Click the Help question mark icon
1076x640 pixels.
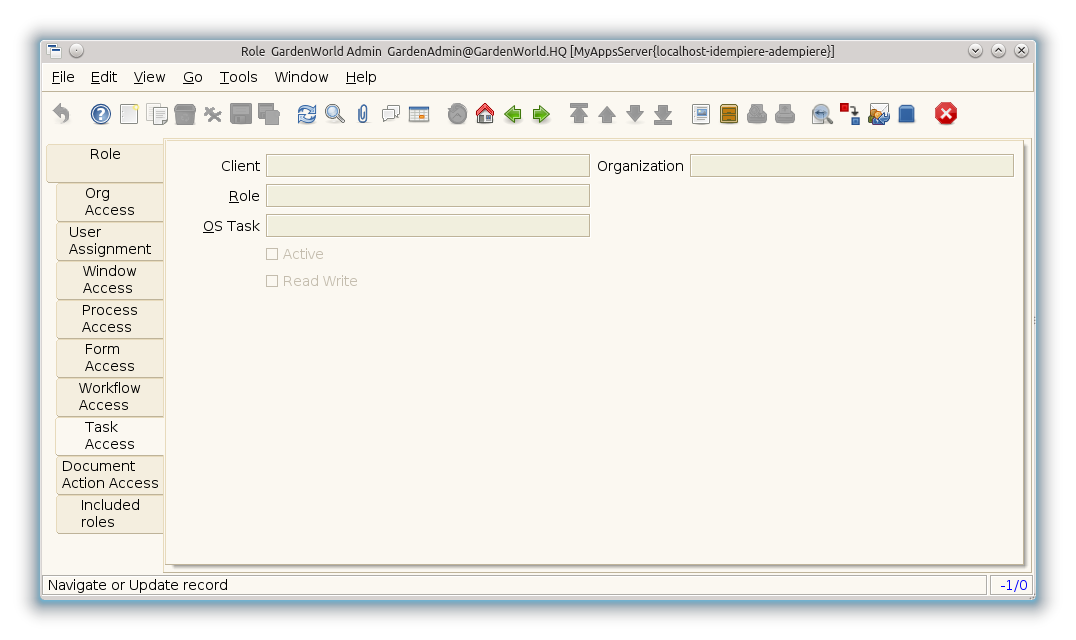tap(101, 114)
